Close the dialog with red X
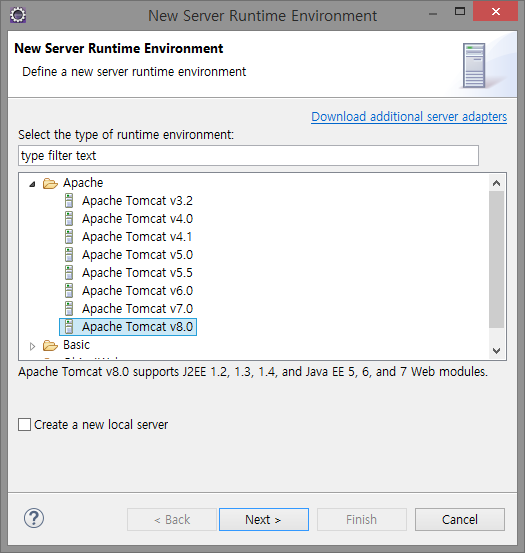Screen dimensions: 525x553 (x=495, y=12)
